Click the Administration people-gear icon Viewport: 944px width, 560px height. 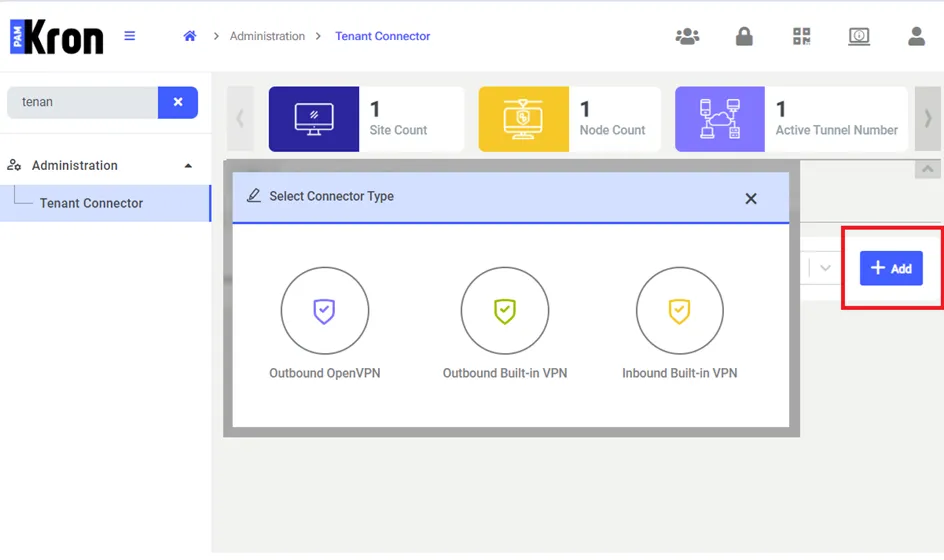tap(14, 165)
